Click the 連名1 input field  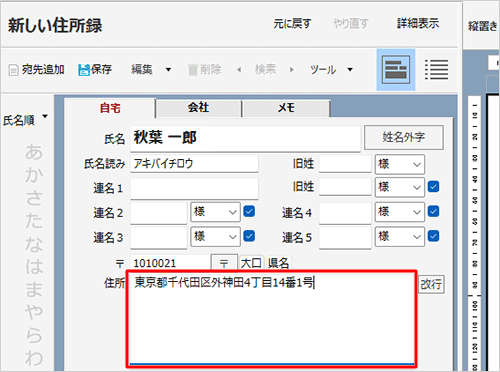(x=194, y=188)
